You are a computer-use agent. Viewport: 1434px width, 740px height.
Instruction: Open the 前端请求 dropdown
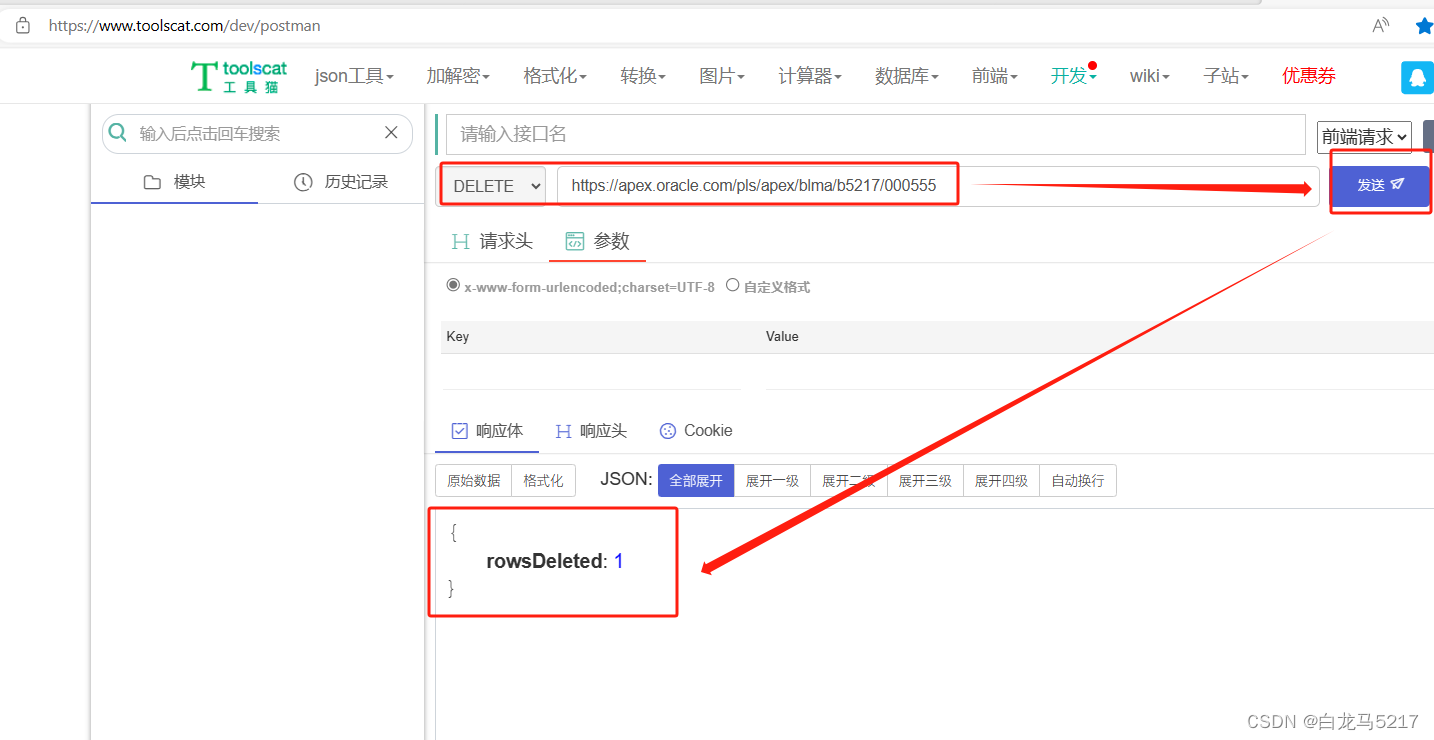[1364, 136]
